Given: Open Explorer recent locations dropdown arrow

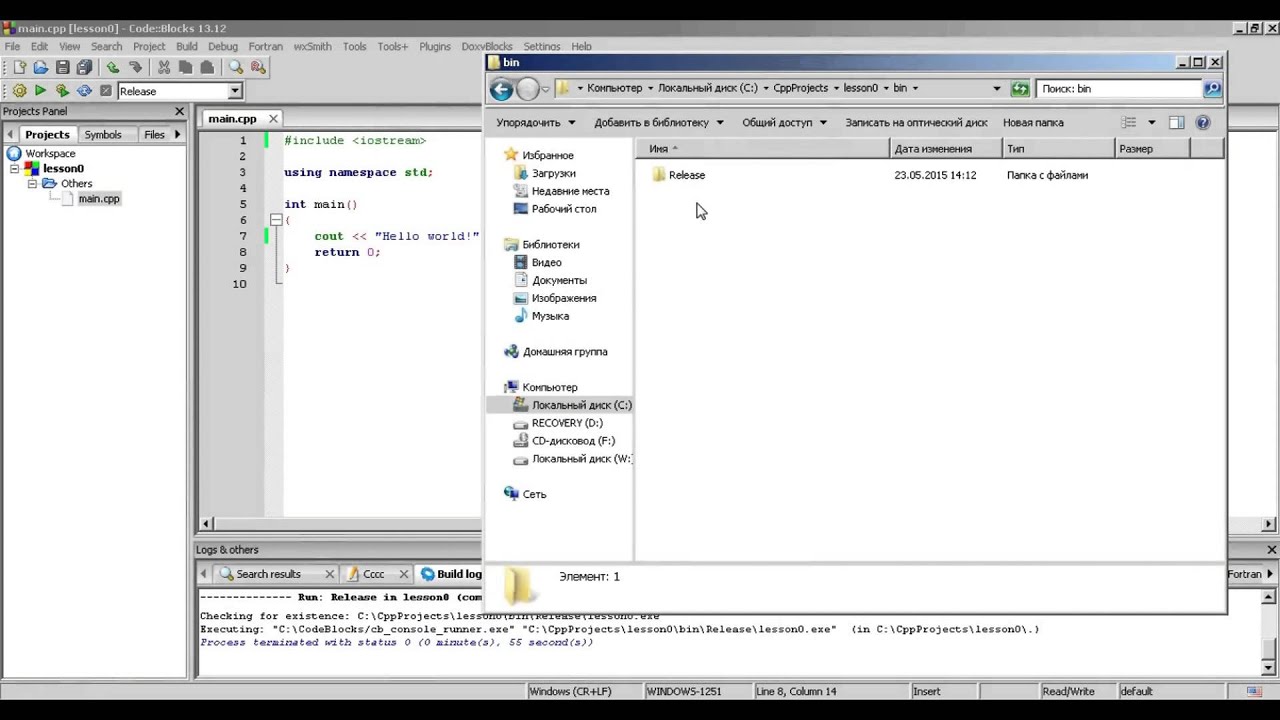Looking at the screenshot, I should point(546,89).
